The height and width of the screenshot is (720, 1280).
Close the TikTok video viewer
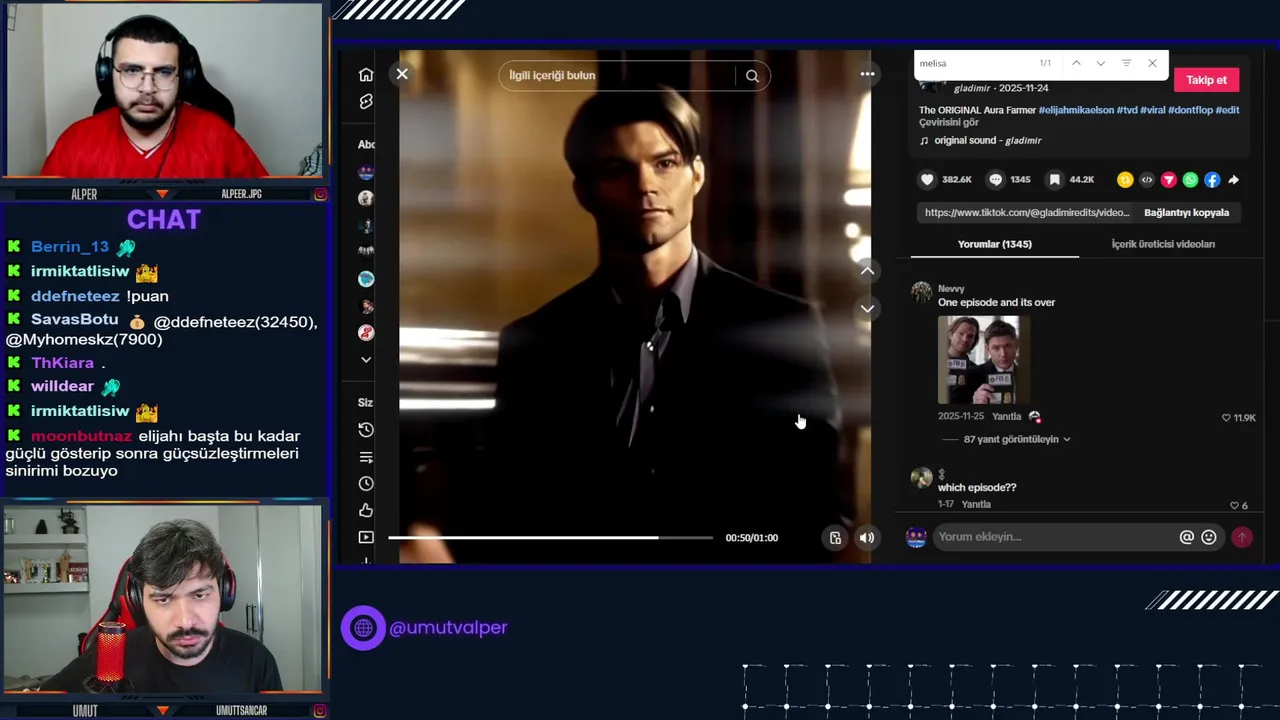pyautogui.click(x=402, y=74)
